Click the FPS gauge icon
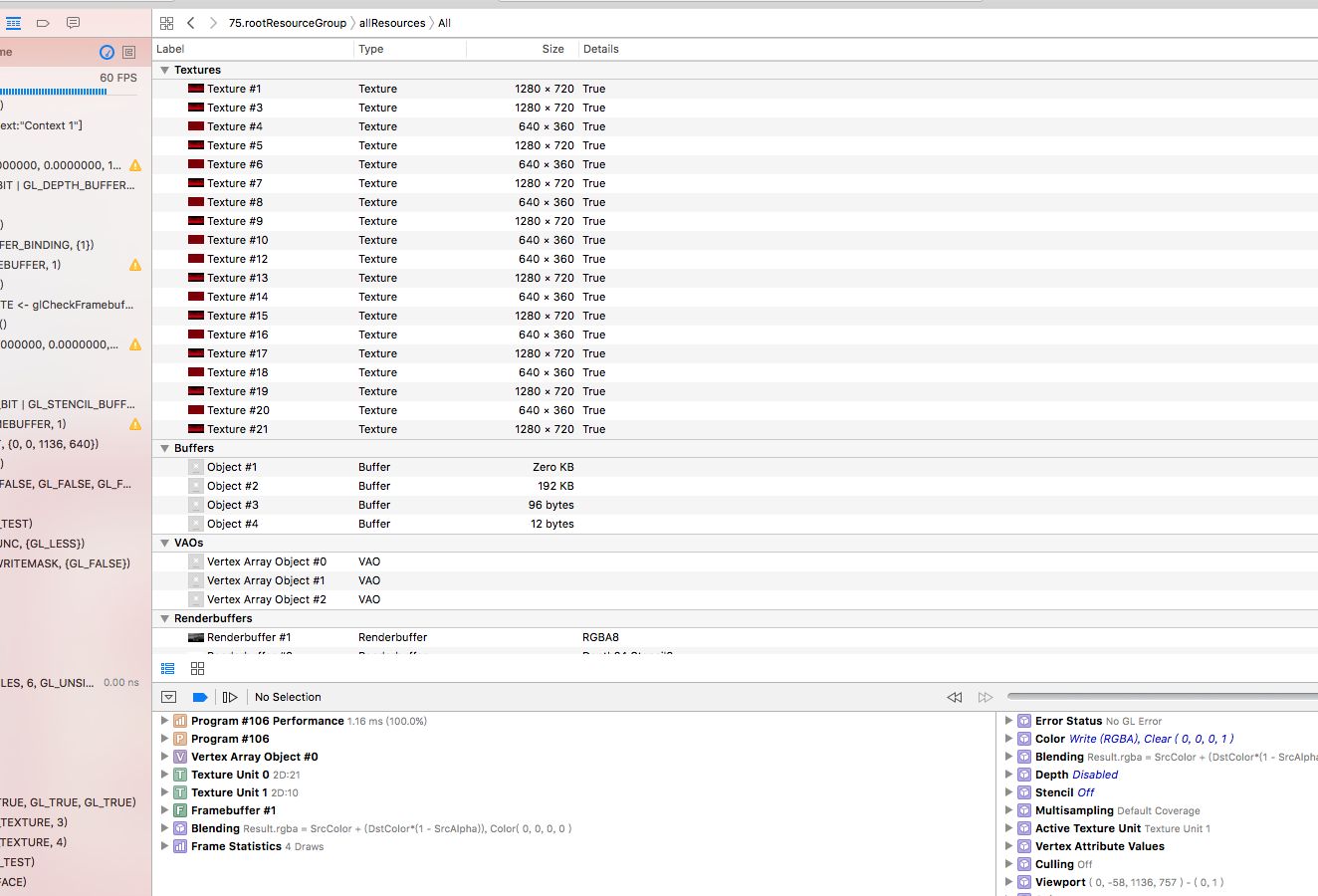This screenshot has width=1318, height=896. 107,52
